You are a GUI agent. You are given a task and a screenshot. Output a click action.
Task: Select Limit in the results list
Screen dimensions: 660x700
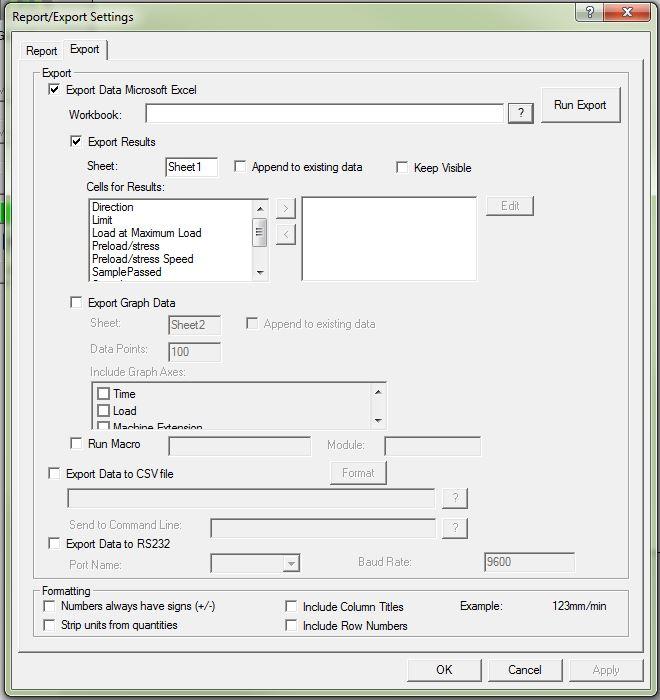pyautogui.click(x=171, y=220)
